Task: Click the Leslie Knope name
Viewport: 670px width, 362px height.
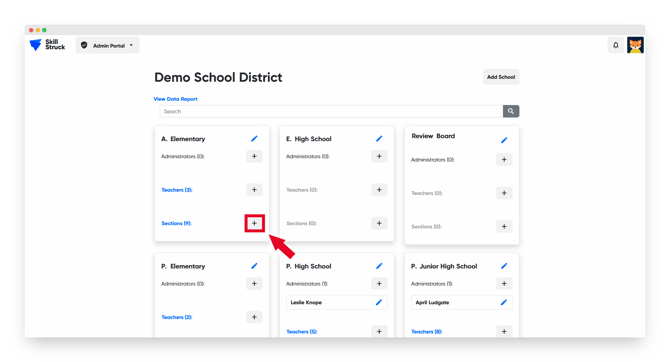Action: click(x=306, y=302)
